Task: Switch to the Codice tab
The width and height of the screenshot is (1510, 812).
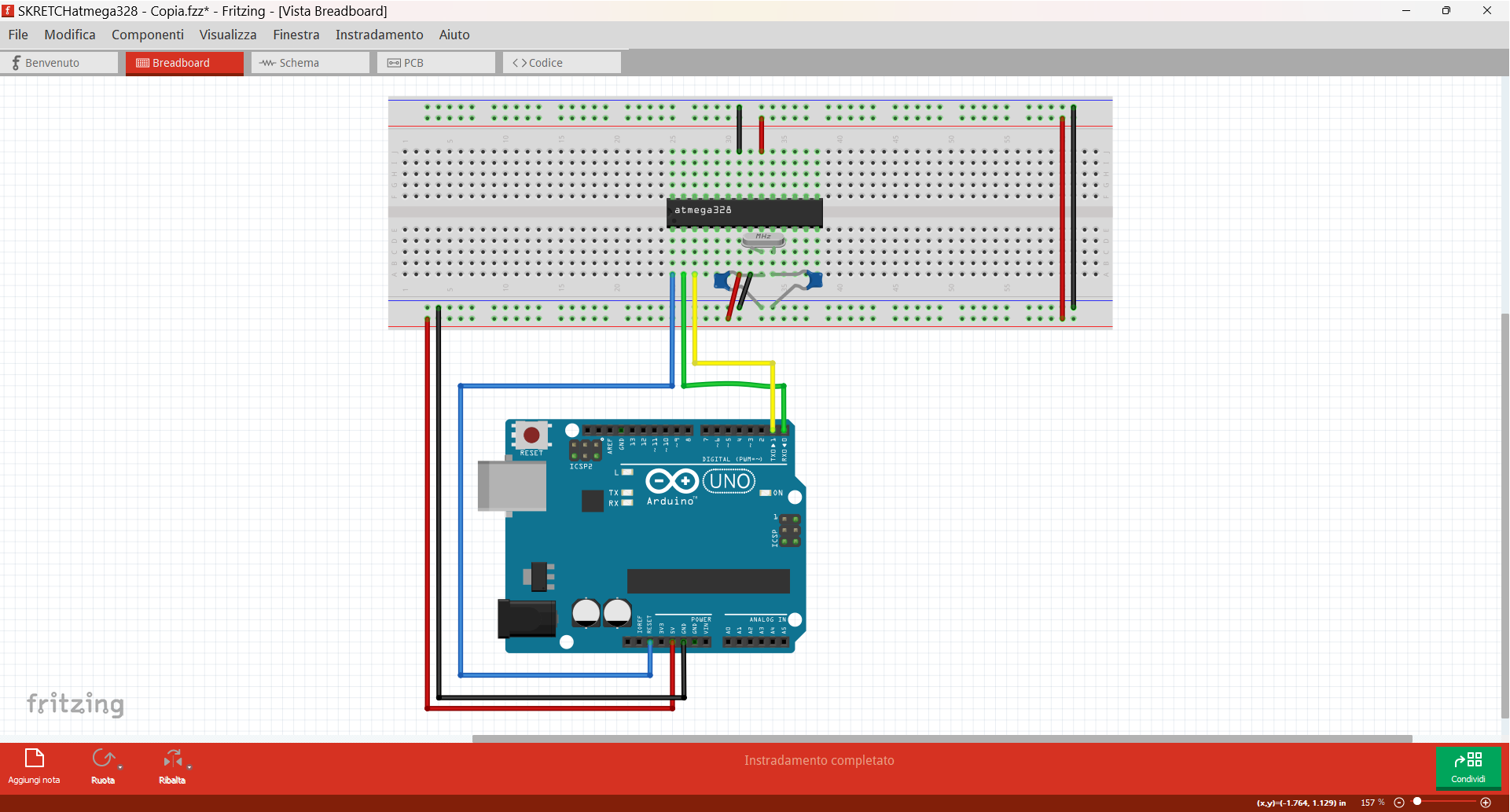Action: [562, 63]
